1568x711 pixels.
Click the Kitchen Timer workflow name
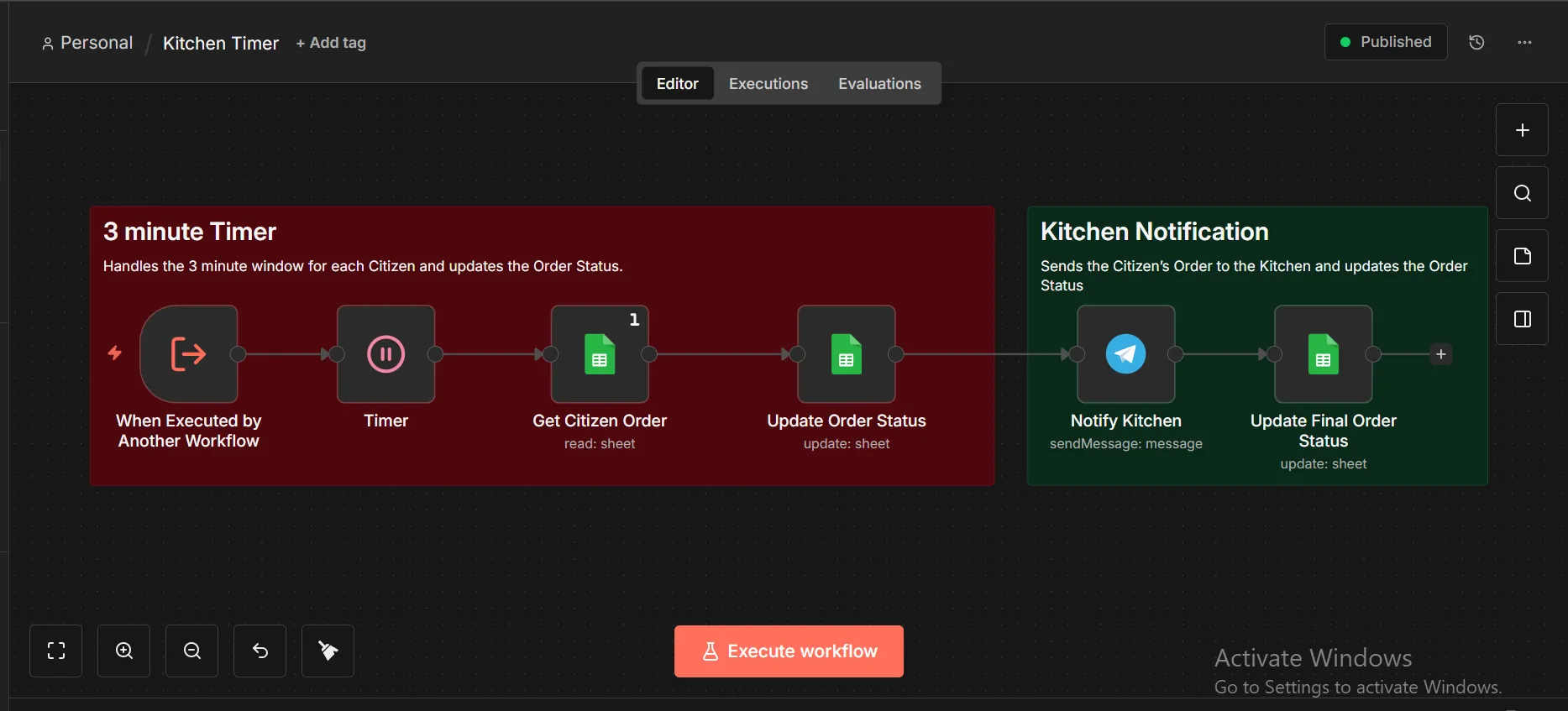click(221, 43)
